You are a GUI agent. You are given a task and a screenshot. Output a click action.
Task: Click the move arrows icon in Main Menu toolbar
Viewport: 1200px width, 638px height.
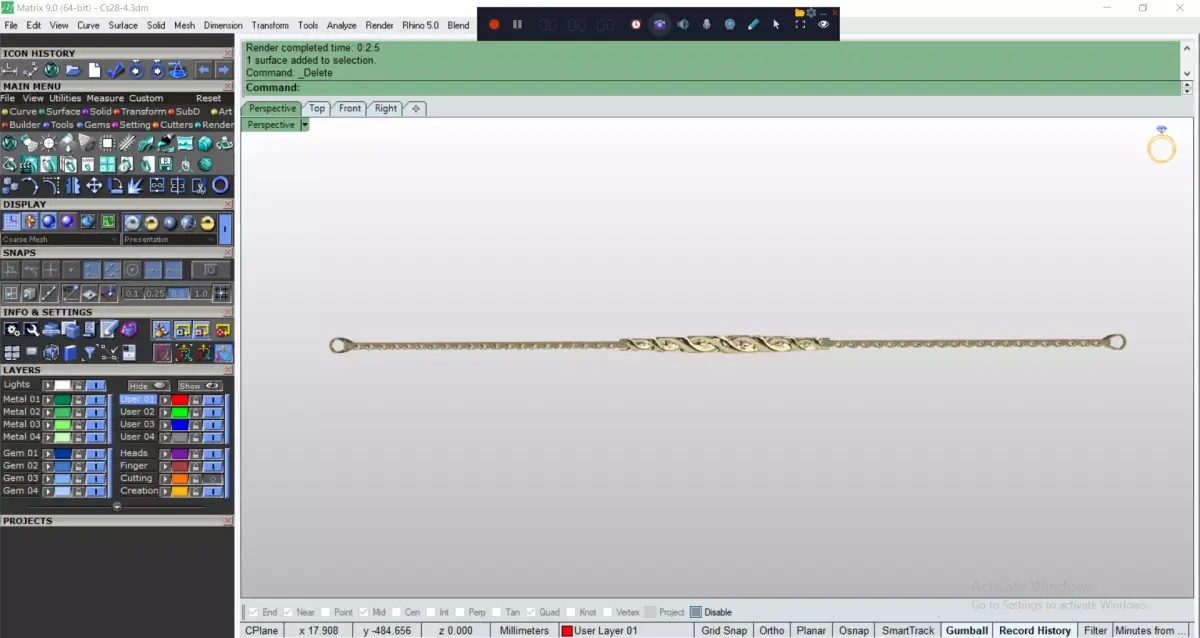pos(94,185)
